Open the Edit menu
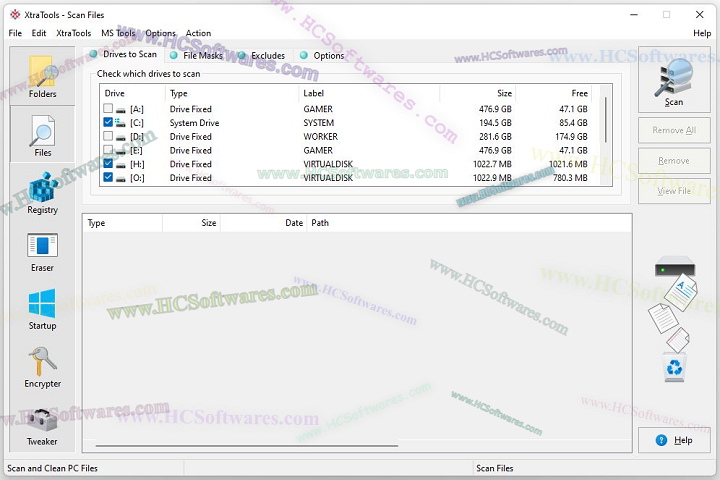This screenshot has height=480, width=720. [x=39, y=33]
